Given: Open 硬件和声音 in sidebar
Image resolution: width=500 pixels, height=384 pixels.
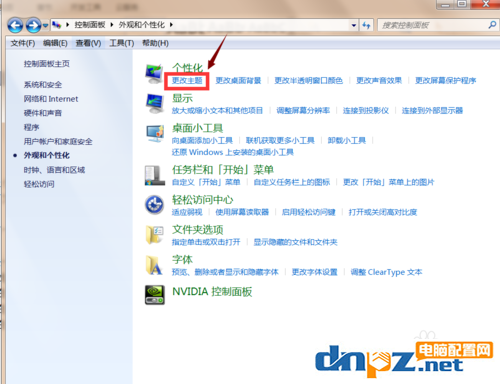Looking at the screenshot, I should 43,113.
